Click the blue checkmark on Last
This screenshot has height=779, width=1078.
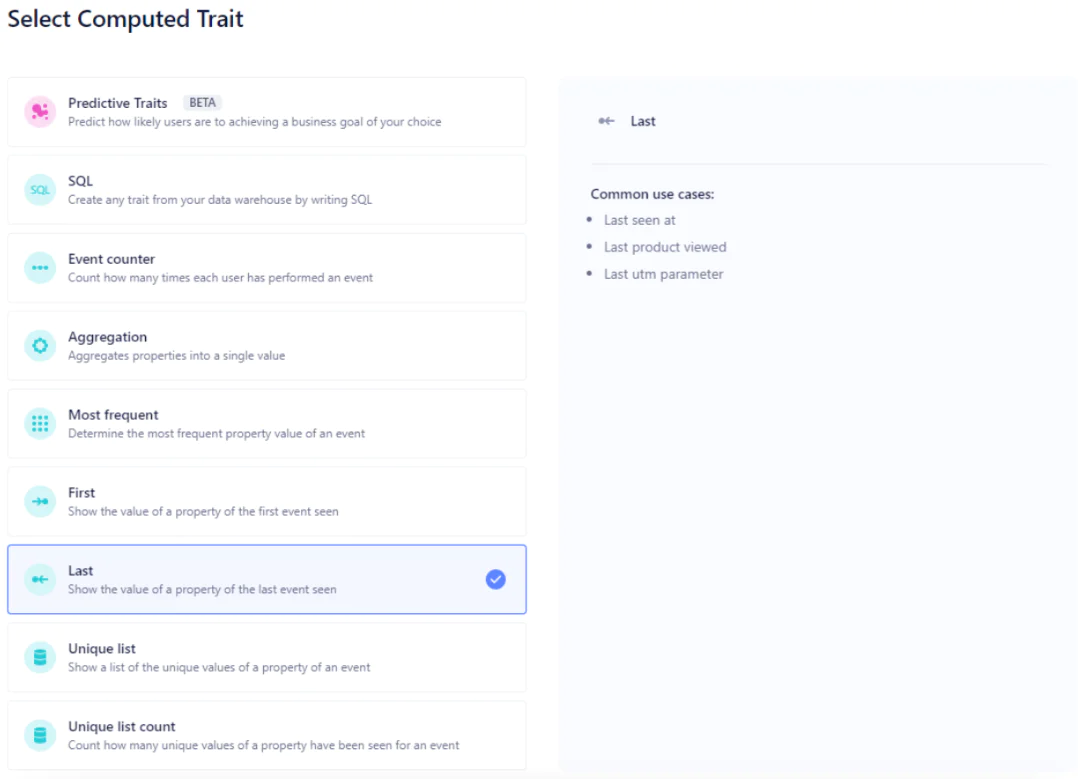coord(495,579)
